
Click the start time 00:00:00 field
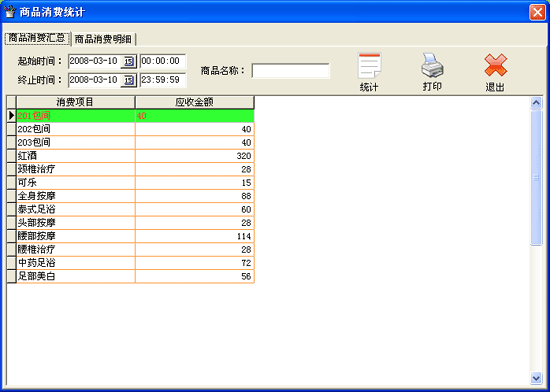(x=163, y=61)
